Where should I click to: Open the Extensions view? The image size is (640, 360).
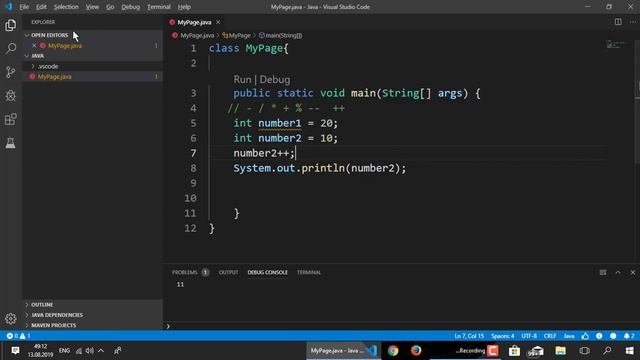[x=11, y=119]
